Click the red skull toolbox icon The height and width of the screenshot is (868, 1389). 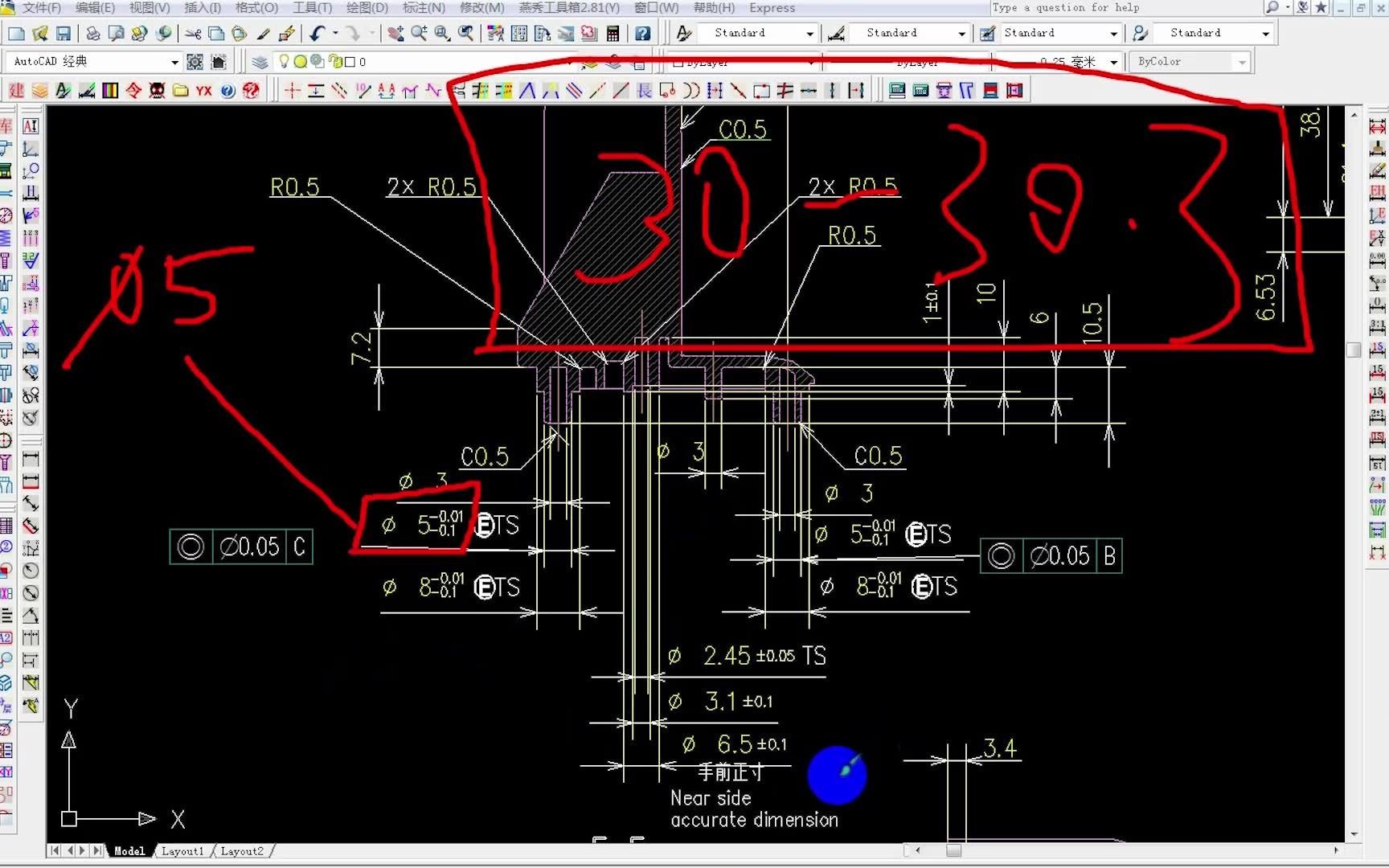[x=158, y=91]
